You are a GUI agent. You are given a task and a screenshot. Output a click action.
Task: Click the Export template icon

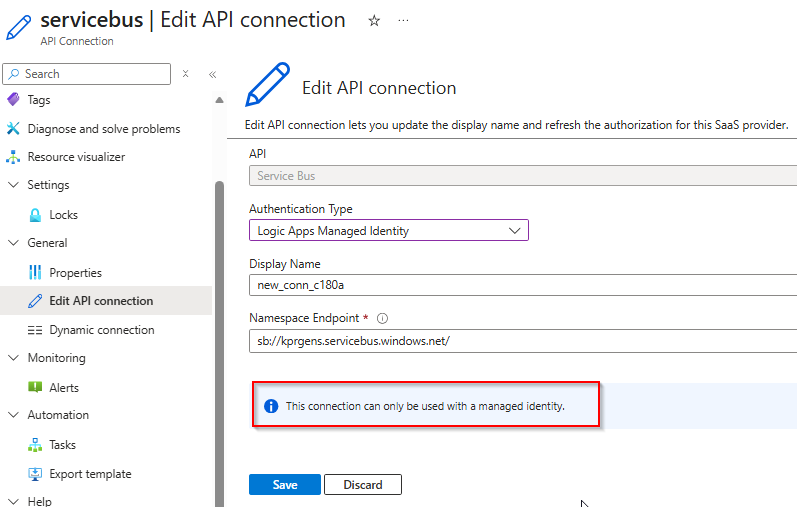pyautogui.click(x=35, y=474)
